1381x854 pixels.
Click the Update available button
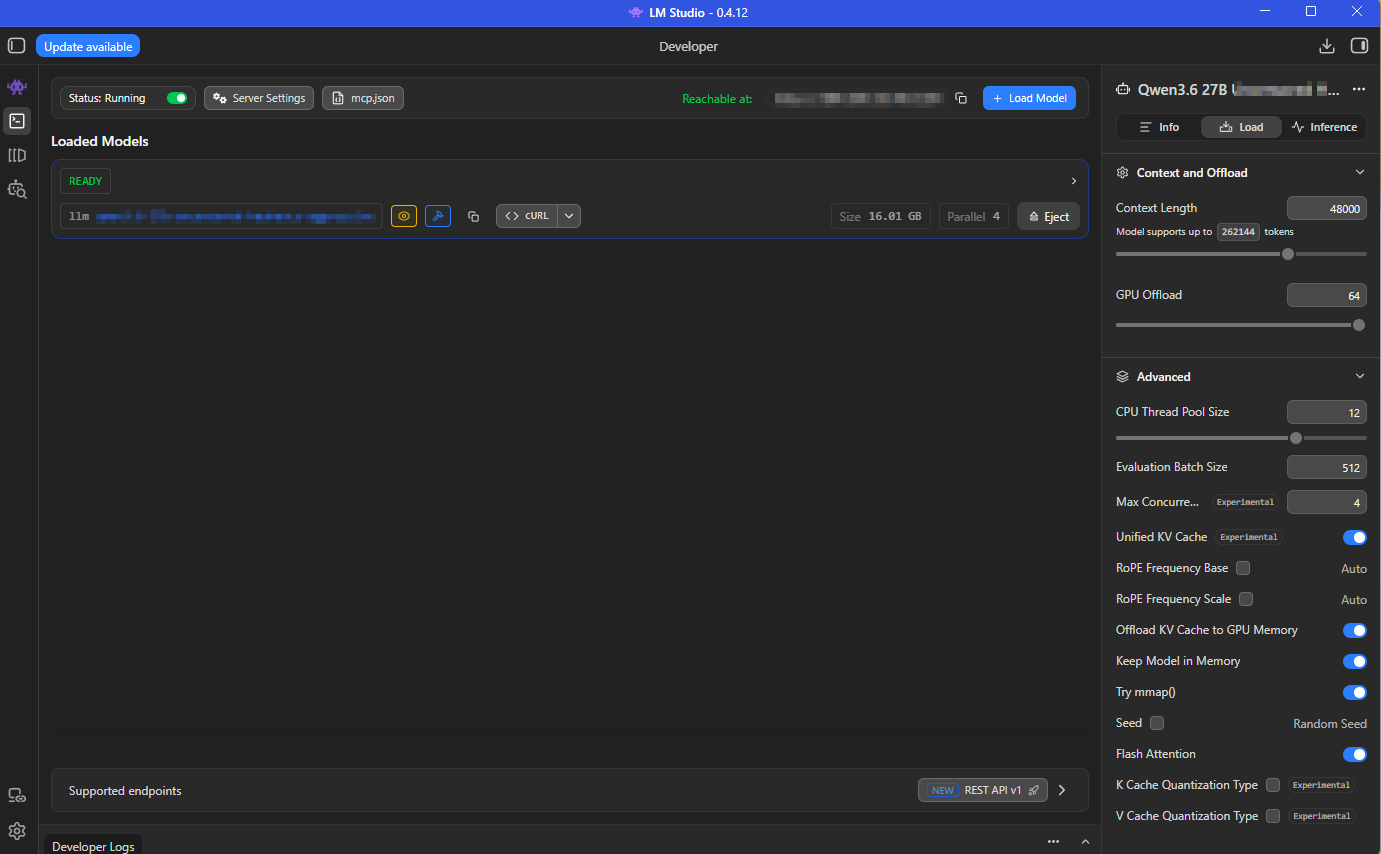[x=88, y=46]
